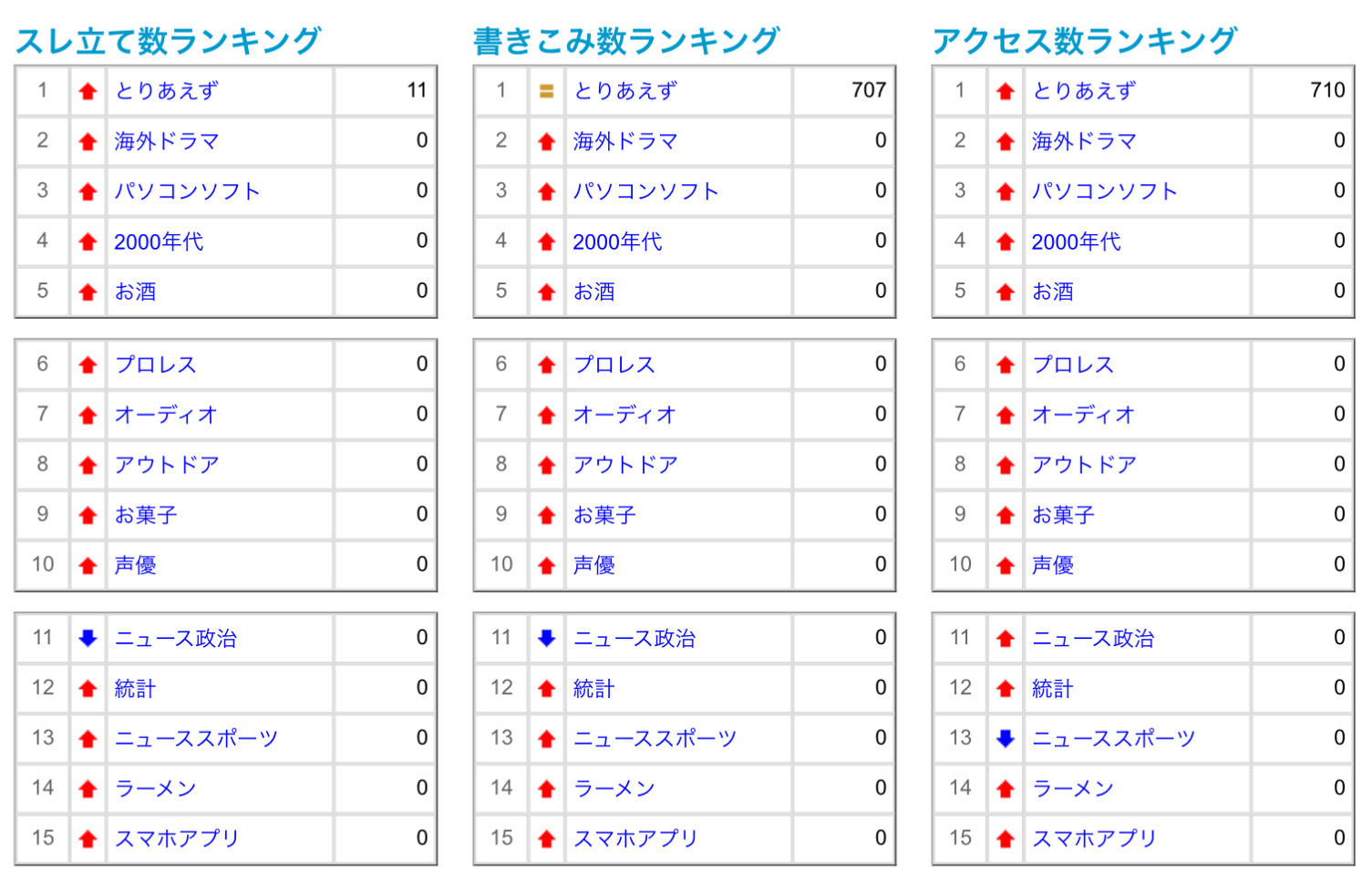Click red up arrow beside 統計 in 書きこみ数ランキング
The height and width of the screenshot is (873, 1372).
(546, 688)
